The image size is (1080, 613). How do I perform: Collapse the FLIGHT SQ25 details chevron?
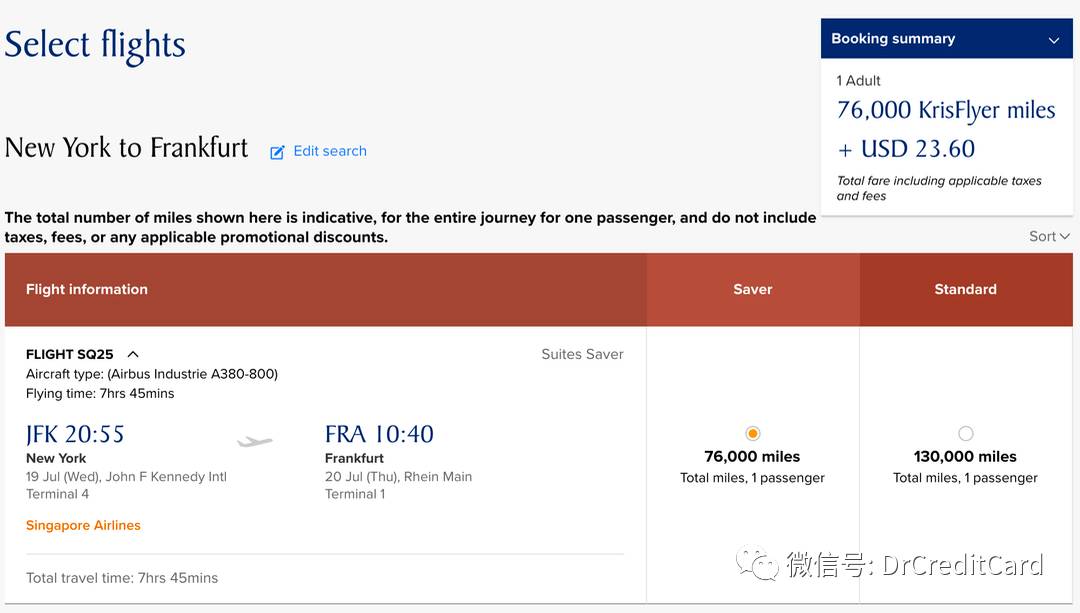coord(133,354)
